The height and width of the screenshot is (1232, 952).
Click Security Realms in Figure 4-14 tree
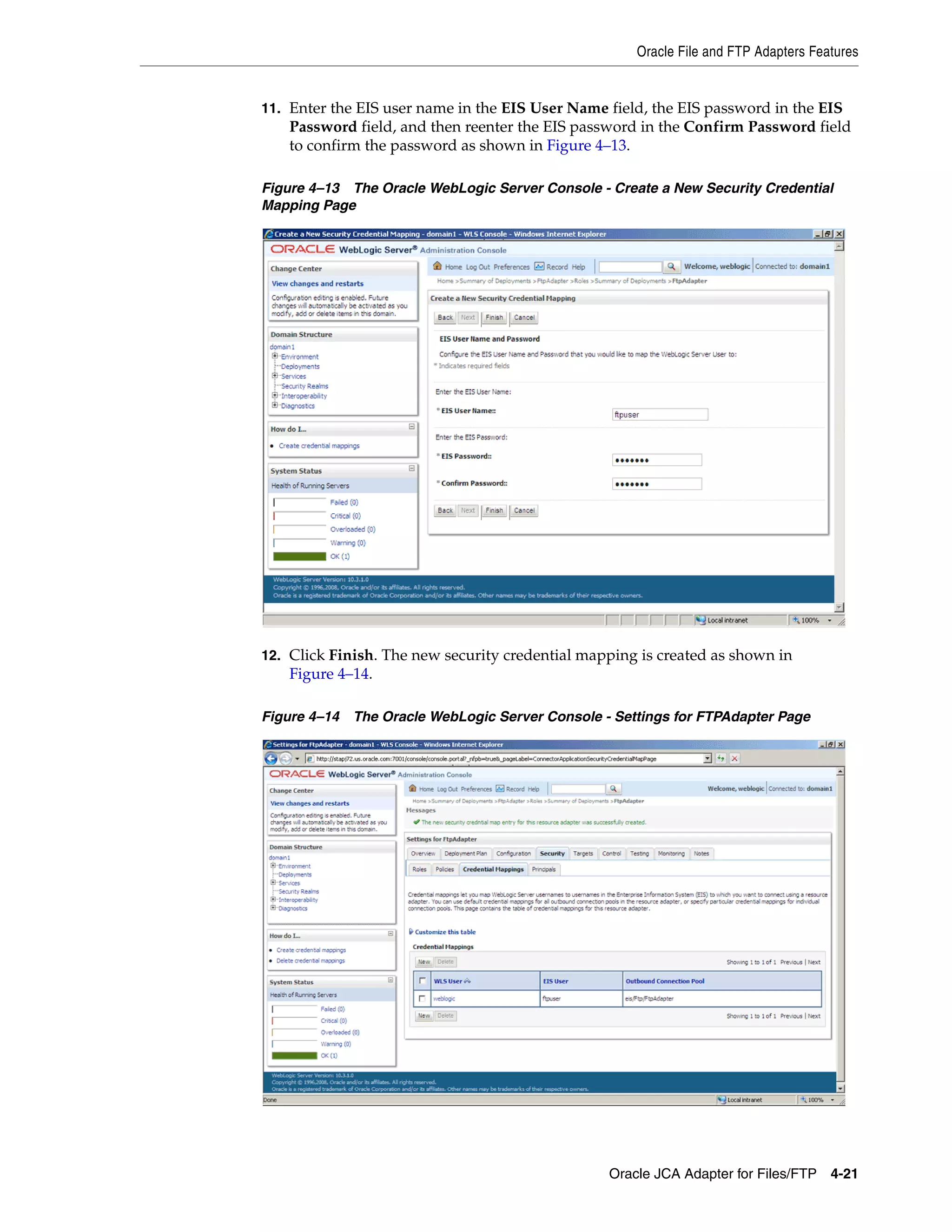tap(298, 891)
